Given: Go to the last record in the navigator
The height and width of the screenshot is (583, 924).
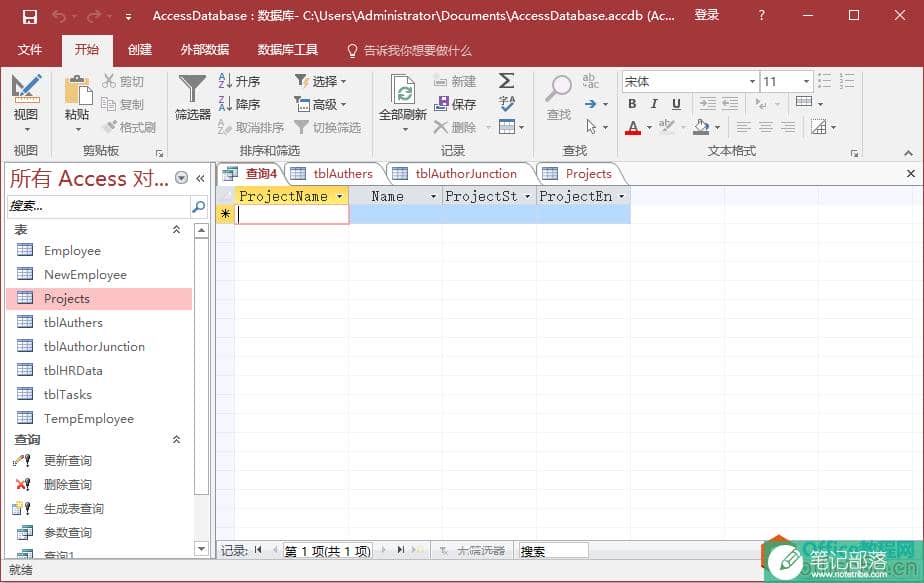Looking at the screenshot, I should point(401,550).
